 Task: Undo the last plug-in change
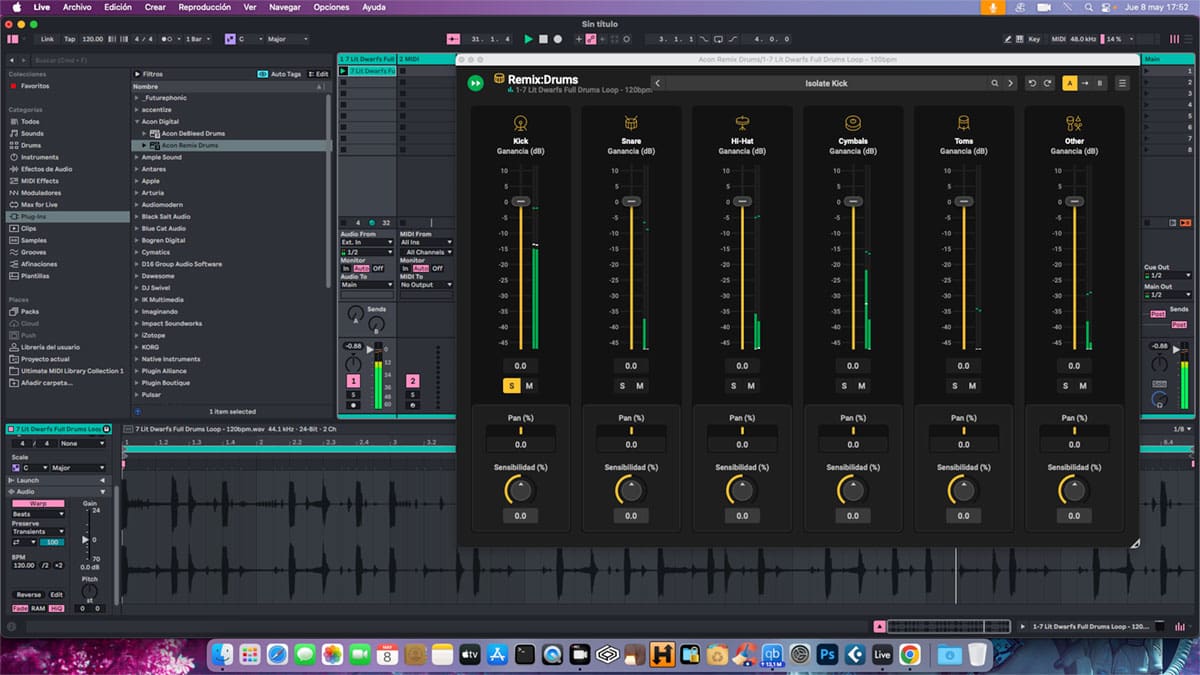1033,83
